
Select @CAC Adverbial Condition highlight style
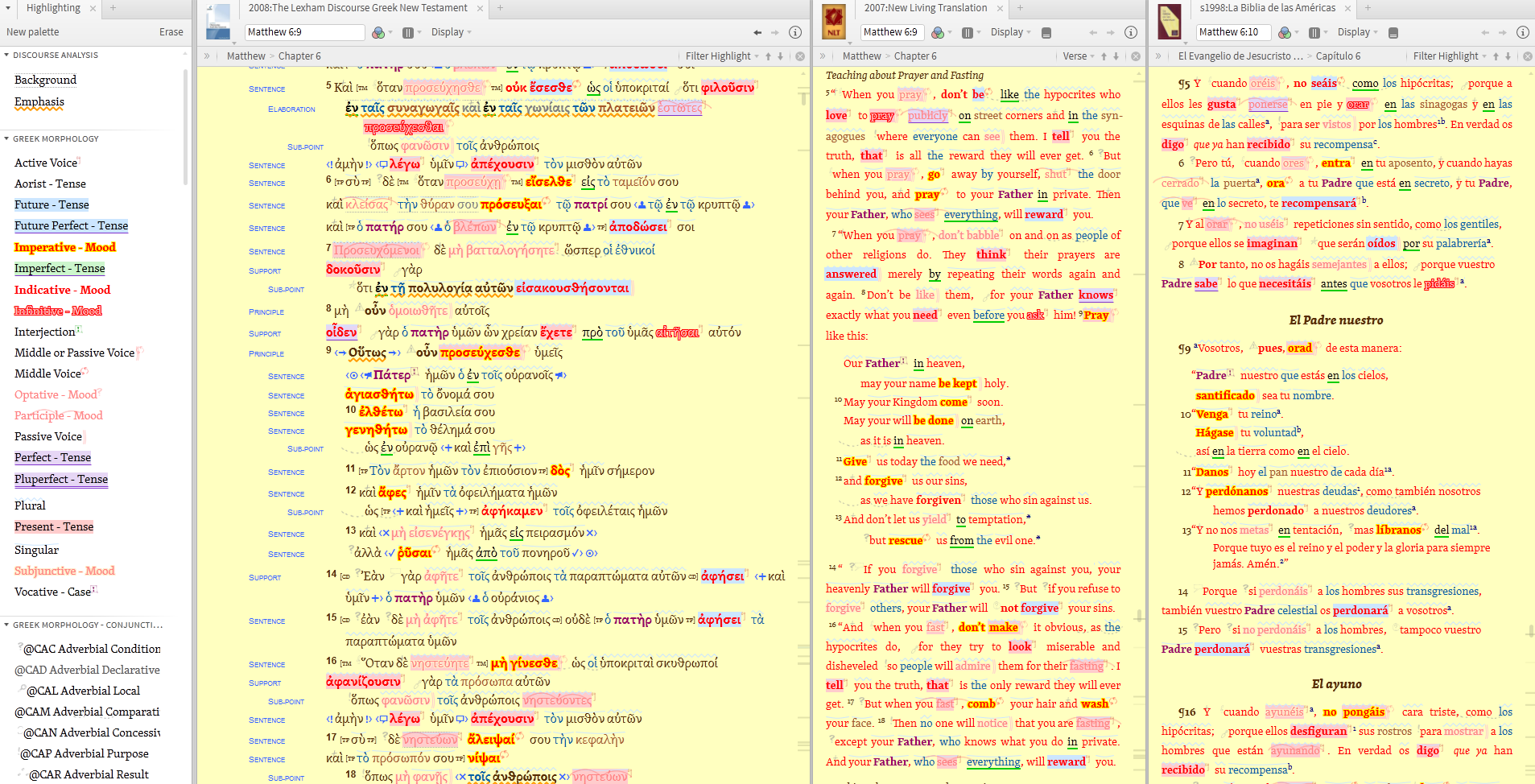(92, 649)
